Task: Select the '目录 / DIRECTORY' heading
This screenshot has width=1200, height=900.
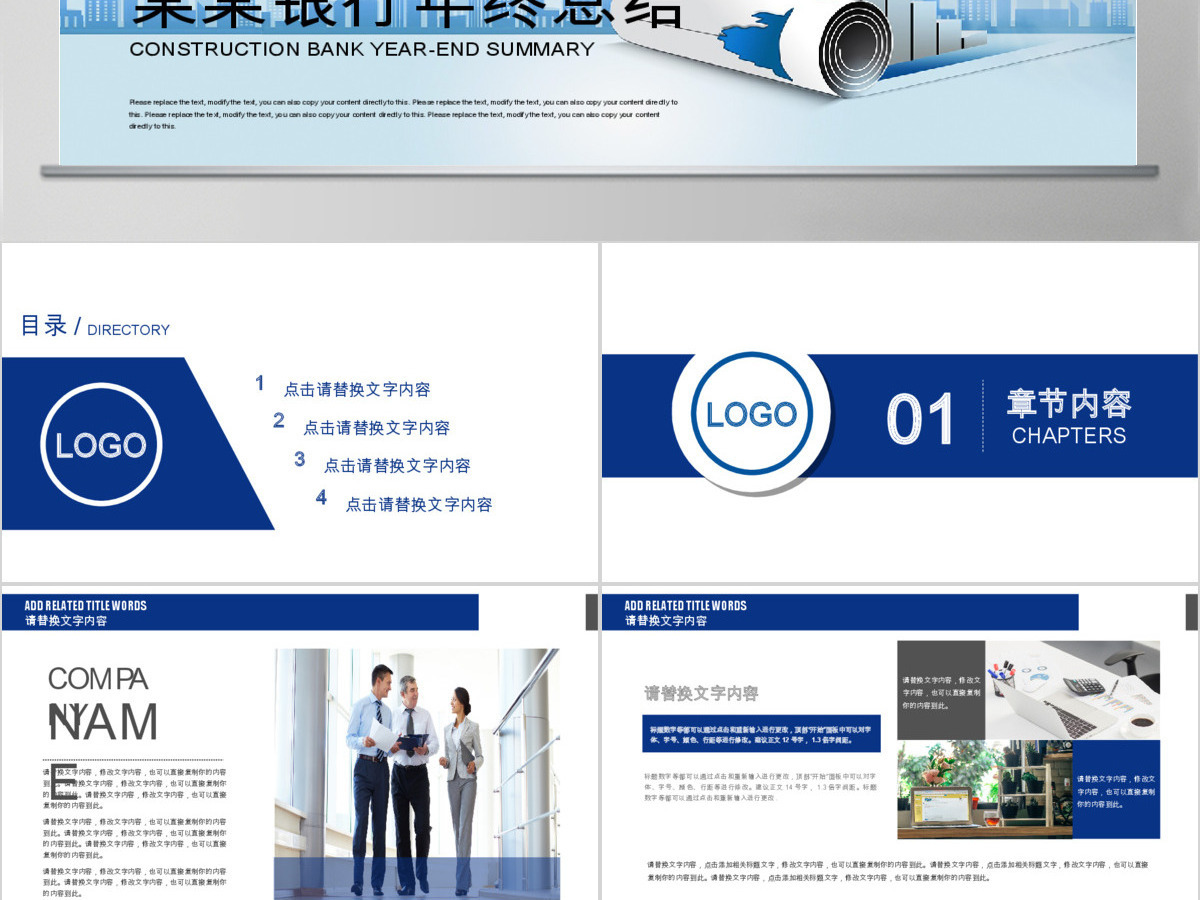Action: click(x=95, y=326)
